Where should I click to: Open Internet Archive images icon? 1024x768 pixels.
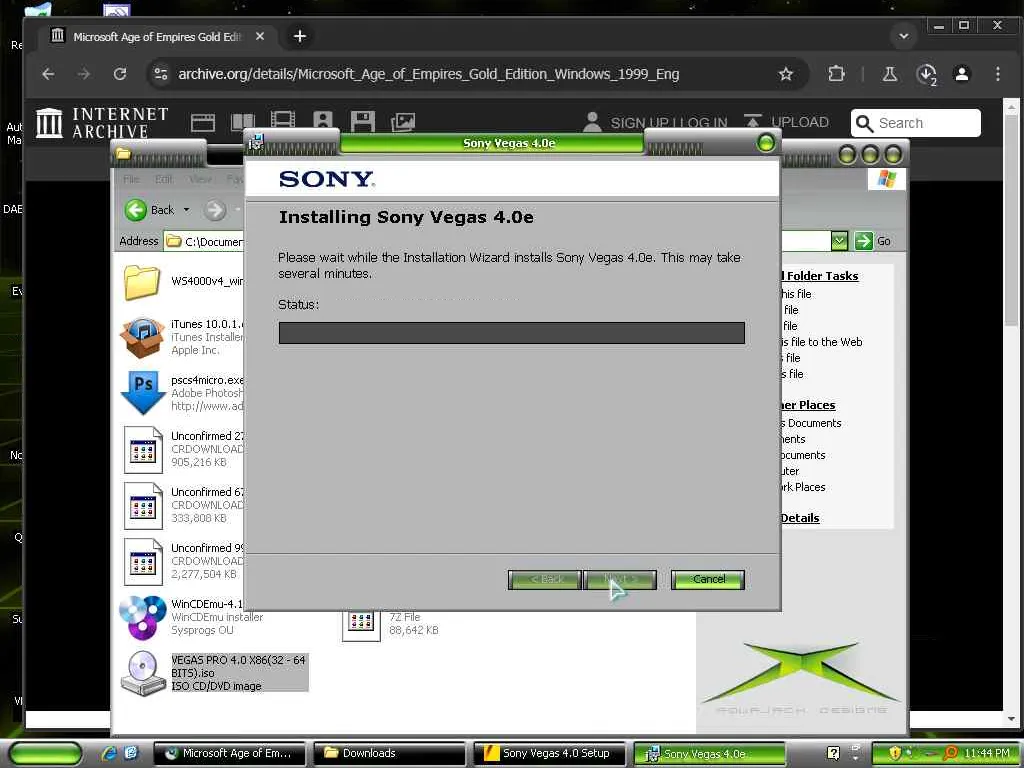point(402,122)
